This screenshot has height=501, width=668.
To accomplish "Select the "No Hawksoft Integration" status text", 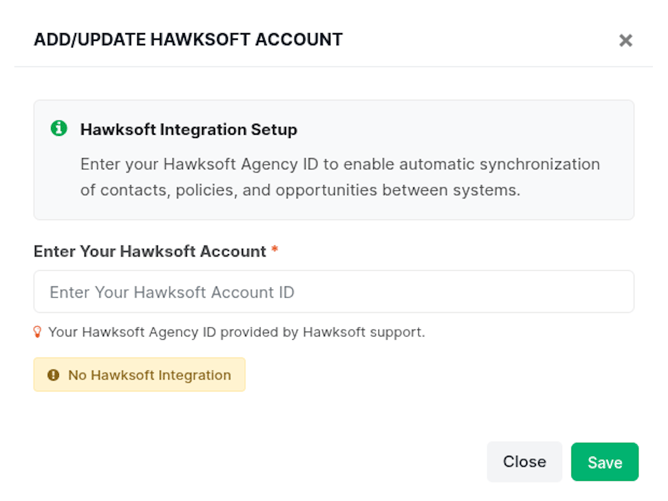I will click(x=149, y=375).
